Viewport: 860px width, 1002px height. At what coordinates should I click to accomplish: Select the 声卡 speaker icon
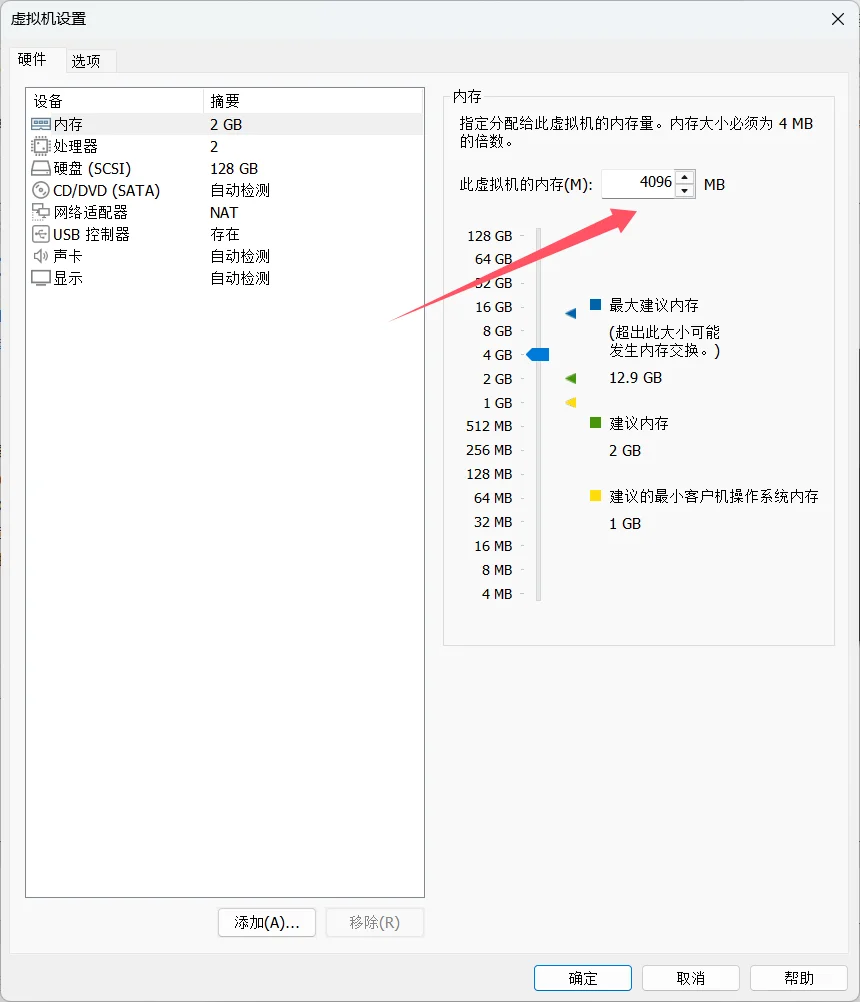point(41,256)
